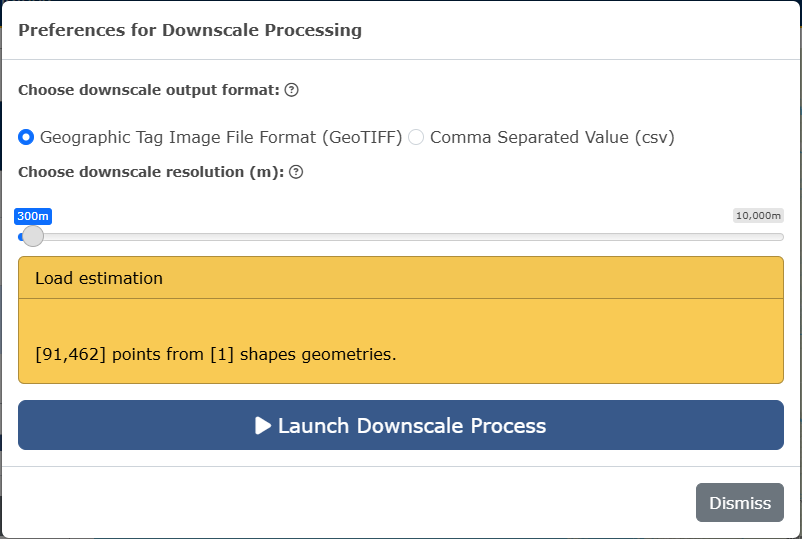
Task: Choose the Geographic Tag Image File Format label
Action: (x=221, y=137)
